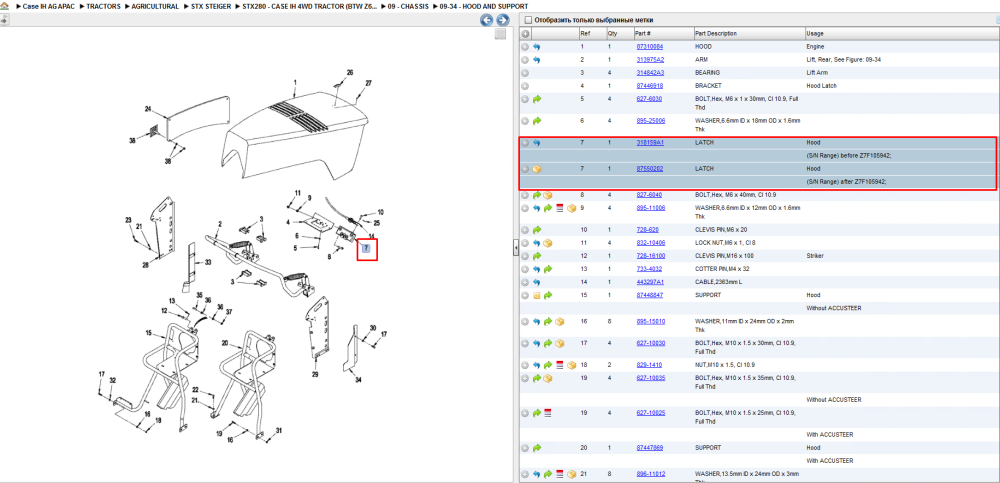Click the pin arrow icon above the diagram
Image resolution: width=1000 pixels, height=483 pixels.
(4, 20)
